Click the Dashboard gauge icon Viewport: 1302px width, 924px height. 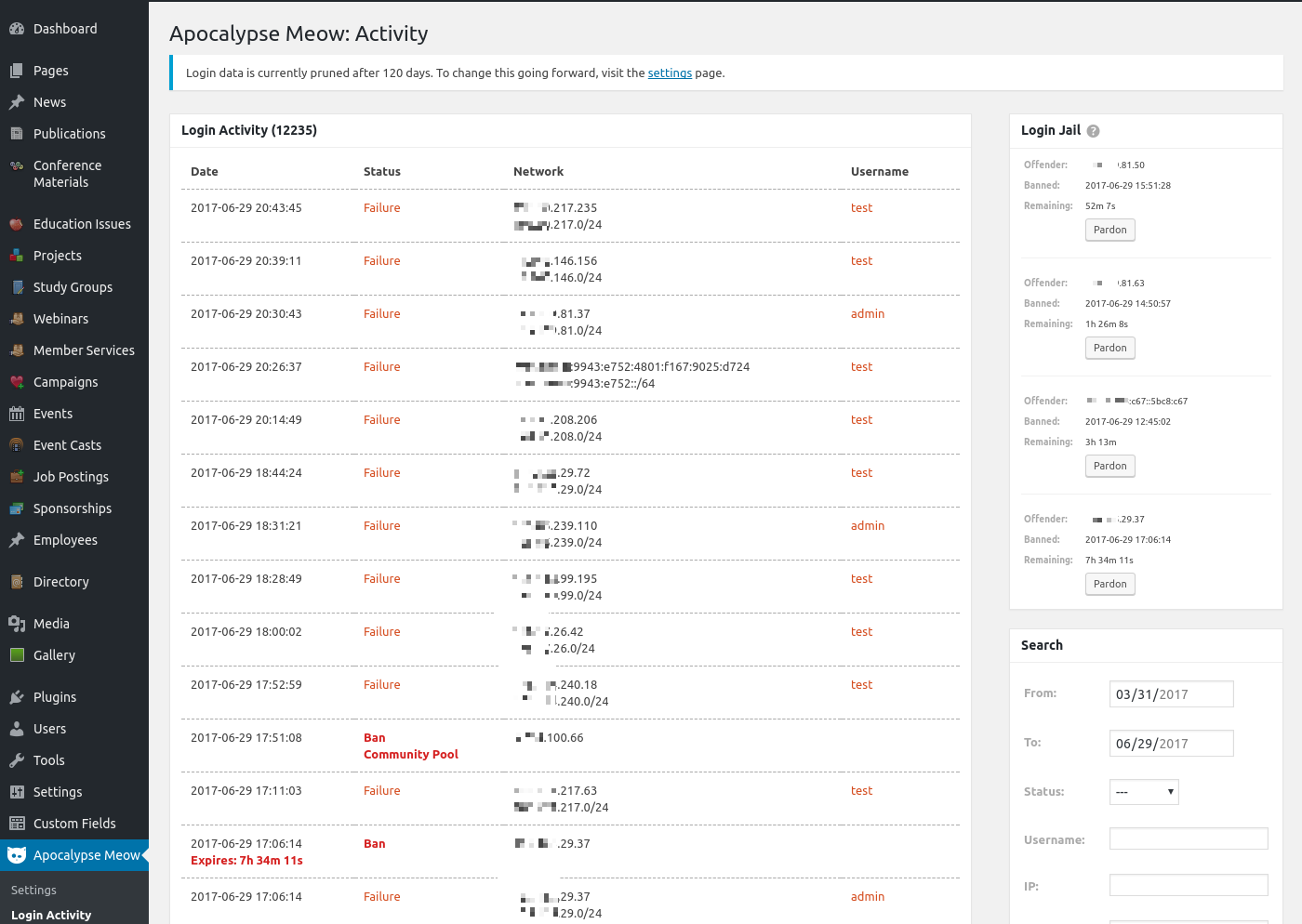[17, 29]
